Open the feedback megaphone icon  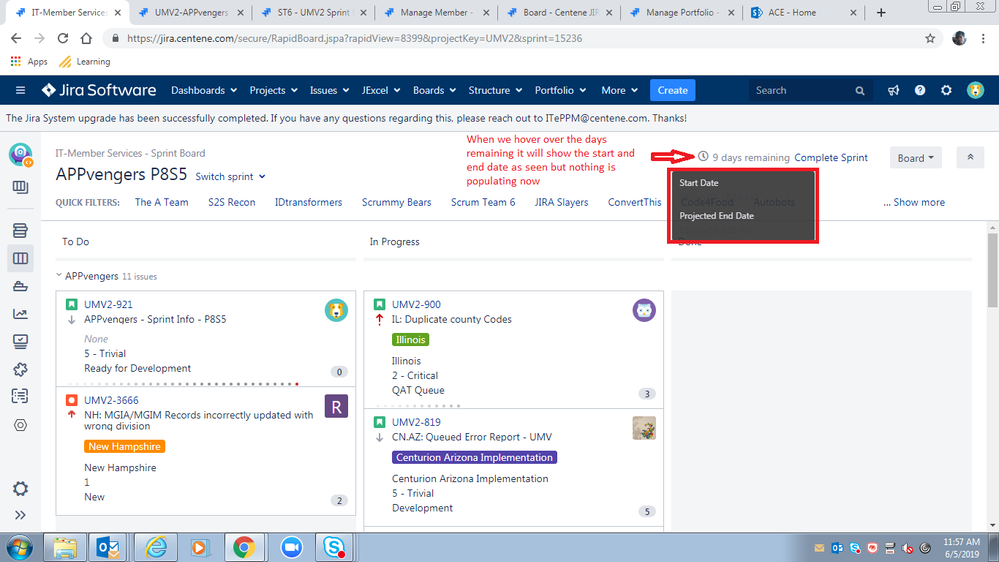pyautogui.click(x=893, y=90)
